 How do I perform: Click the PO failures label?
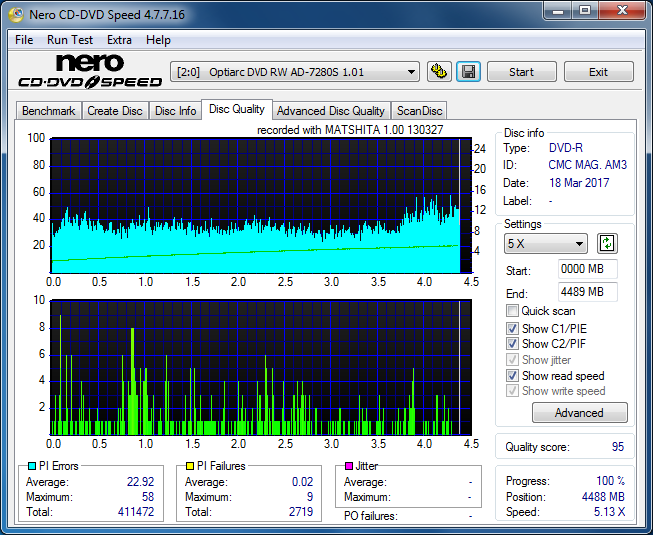point(371,516)
